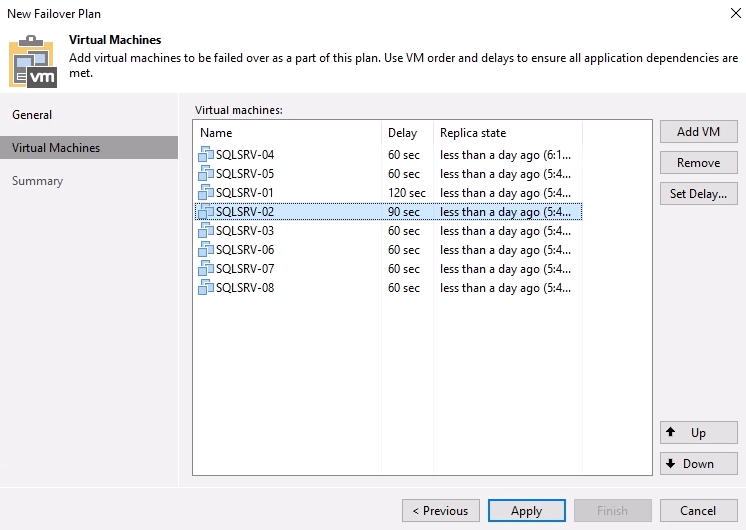Sort list by Name column header
746x530 pixels.
216,133
